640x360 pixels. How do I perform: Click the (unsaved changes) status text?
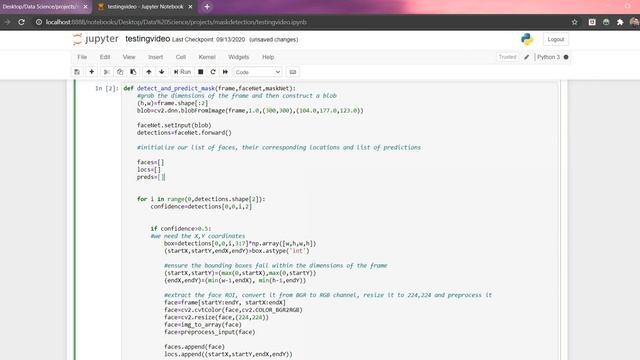(273, 40)
